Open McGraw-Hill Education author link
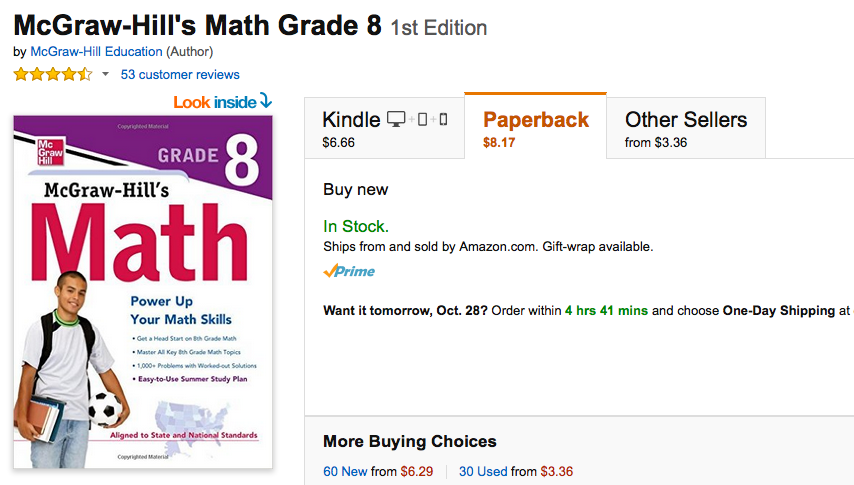Viewport: 854px width, 485px height. pyautogui.click(x=96, y=52)
